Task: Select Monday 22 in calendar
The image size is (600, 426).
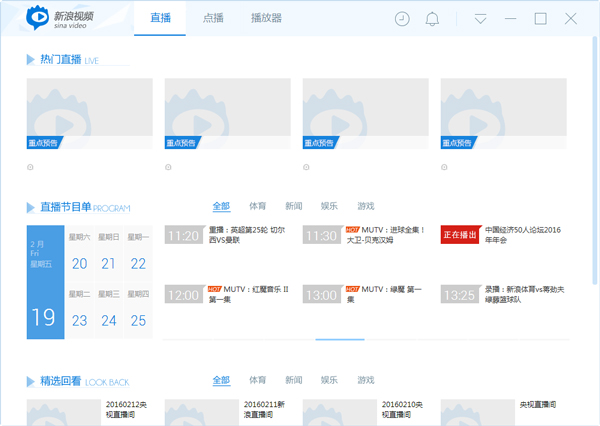Action: tap(138, 253)
